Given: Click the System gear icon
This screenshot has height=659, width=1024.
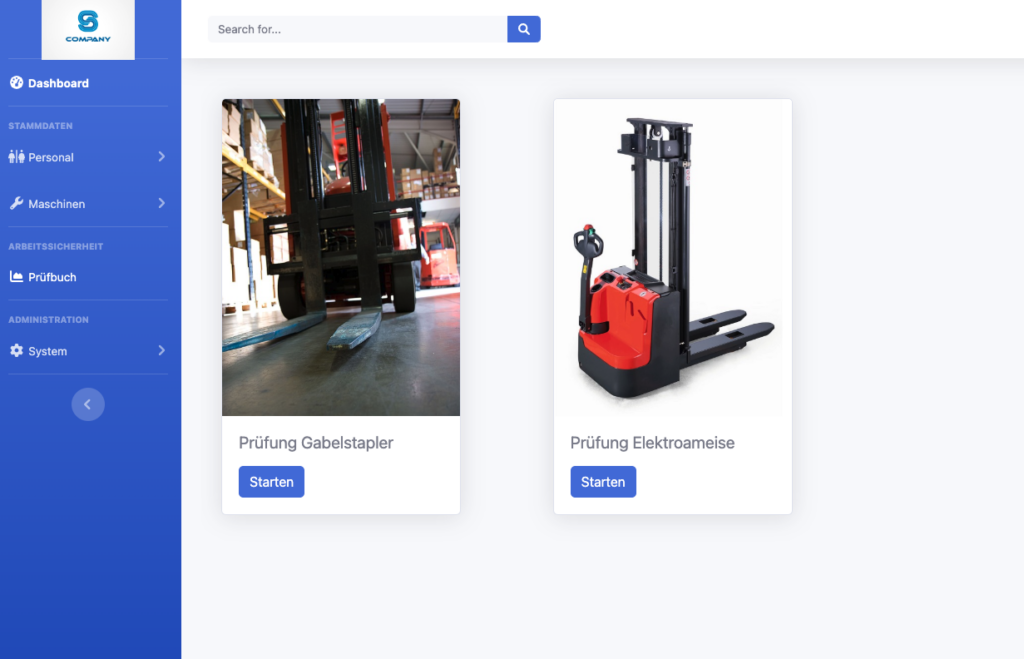Looking at the screenshot, I should pyautogui.click(x=16, y=351).
